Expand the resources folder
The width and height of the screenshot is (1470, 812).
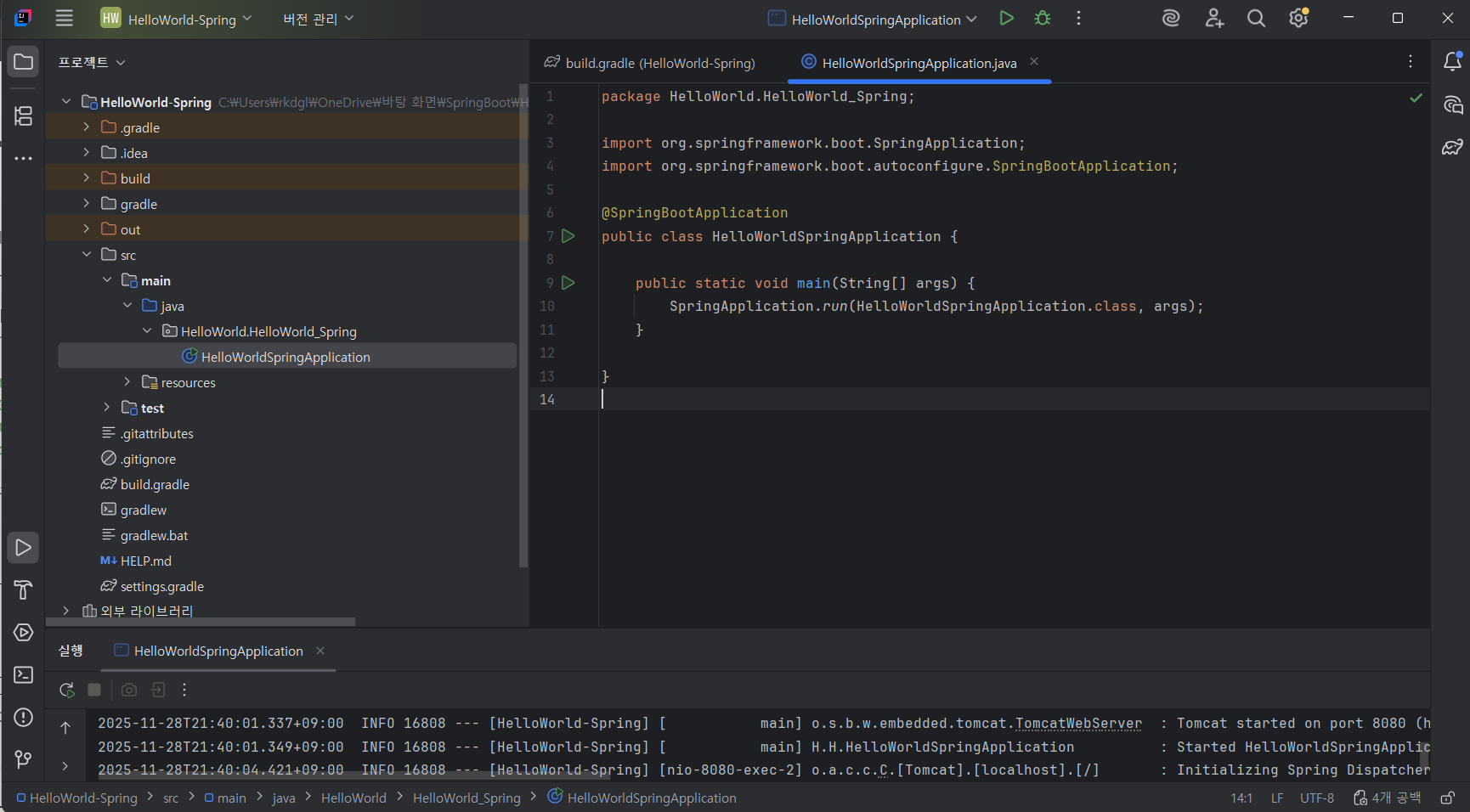(x=127, y=382)
